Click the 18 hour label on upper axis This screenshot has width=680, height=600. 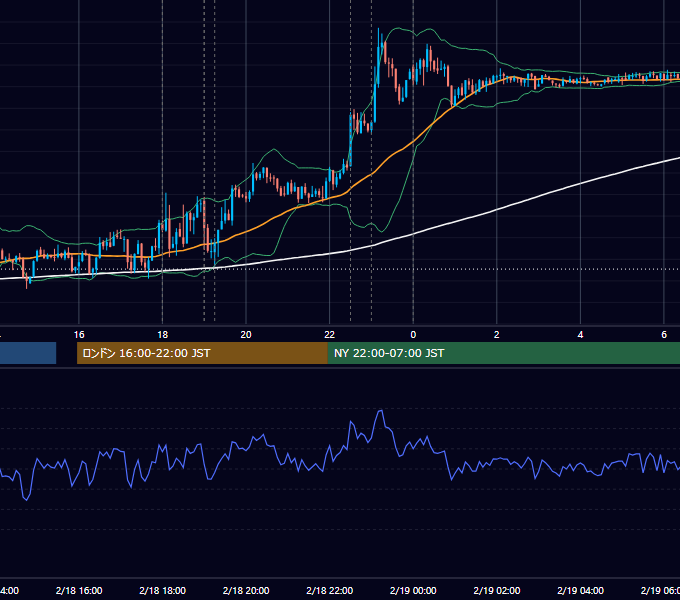click(x=163, y=335)
